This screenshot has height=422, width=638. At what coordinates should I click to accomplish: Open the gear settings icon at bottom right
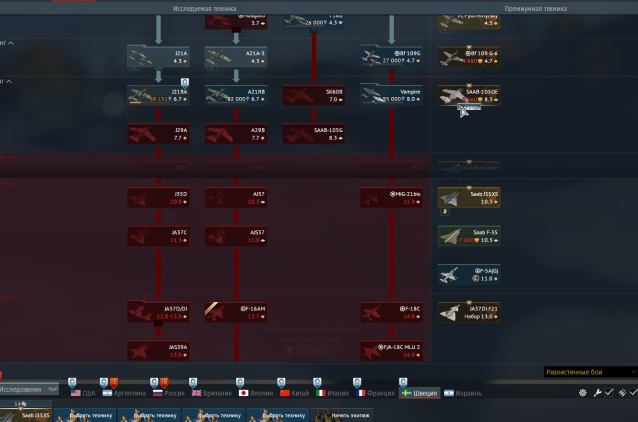(x=583, y=393)
